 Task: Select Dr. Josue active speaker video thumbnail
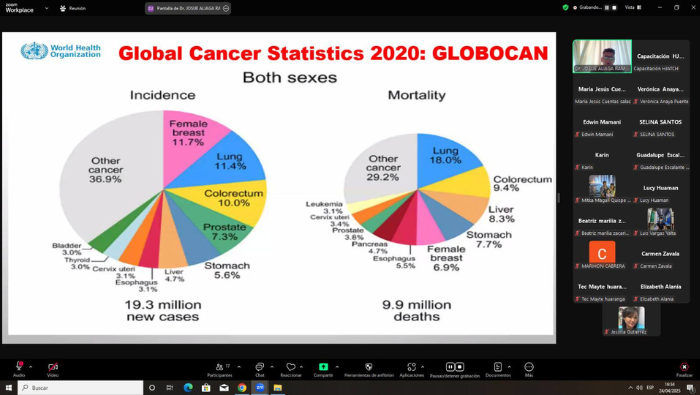(x=602, y=56)
